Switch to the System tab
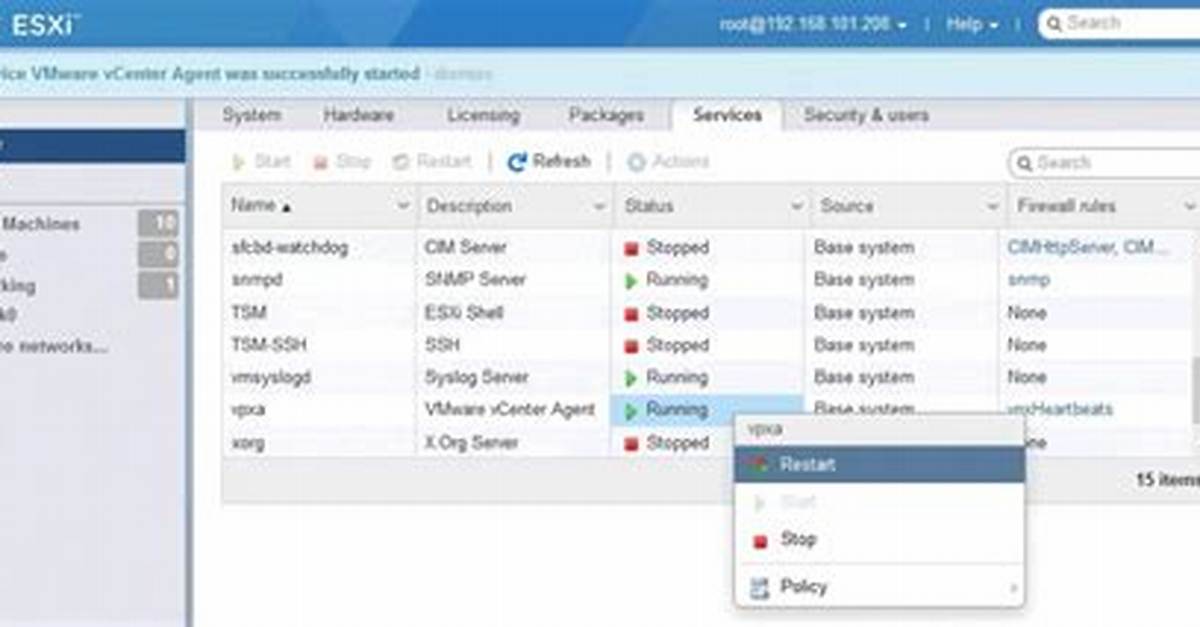 pos(251,116)
